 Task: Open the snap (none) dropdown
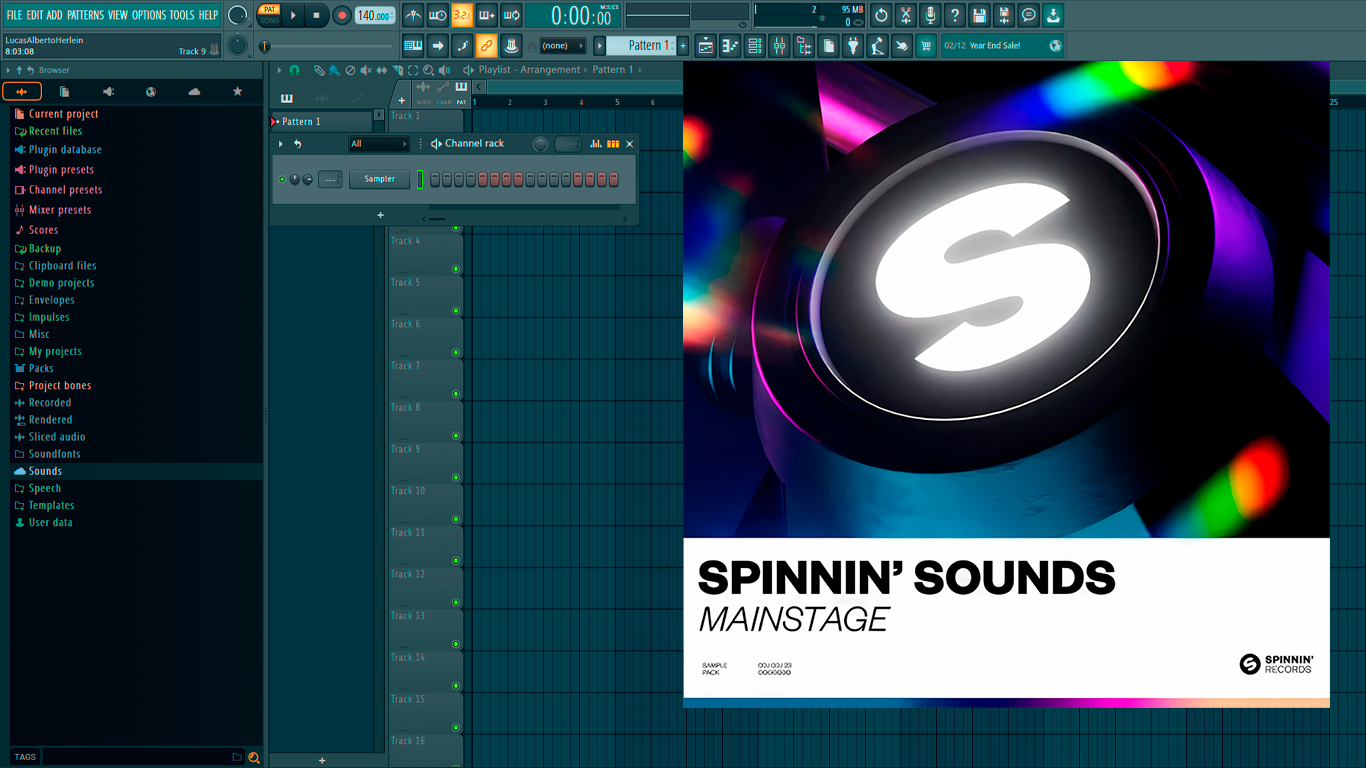pyautogui.click(x=562, y=45)
